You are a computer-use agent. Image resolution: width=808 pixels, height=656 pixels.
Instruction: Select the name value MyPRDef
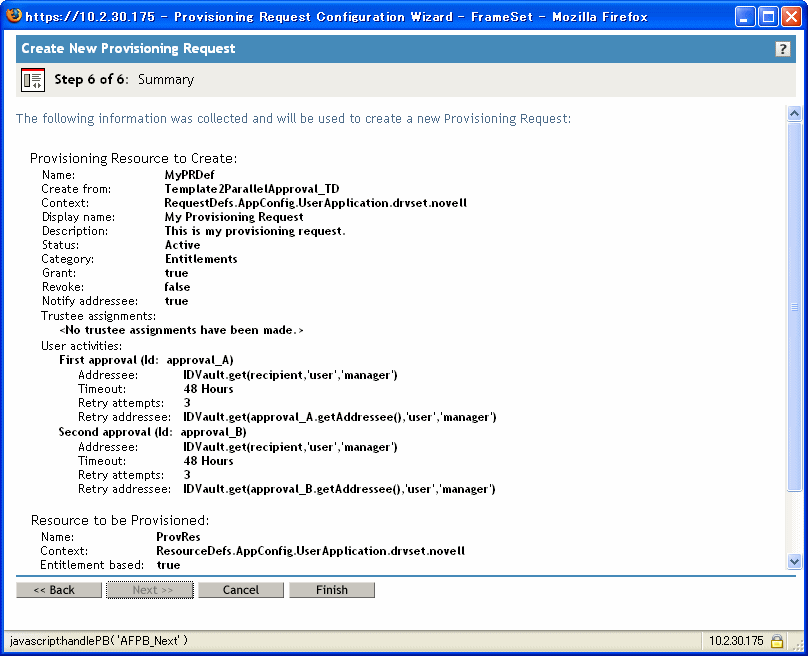pyautogui.click(x=190, y=175)
